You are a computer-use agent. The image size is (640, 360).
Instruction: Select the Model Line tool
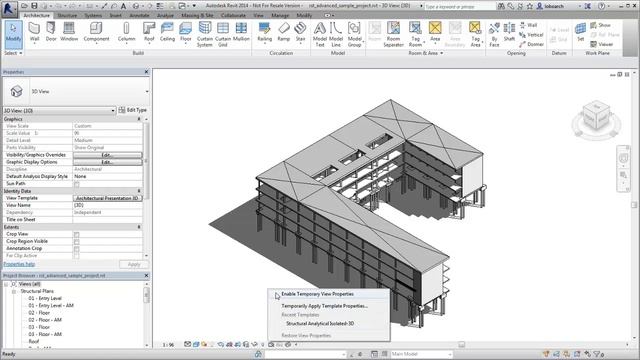[x=336, y=34]
